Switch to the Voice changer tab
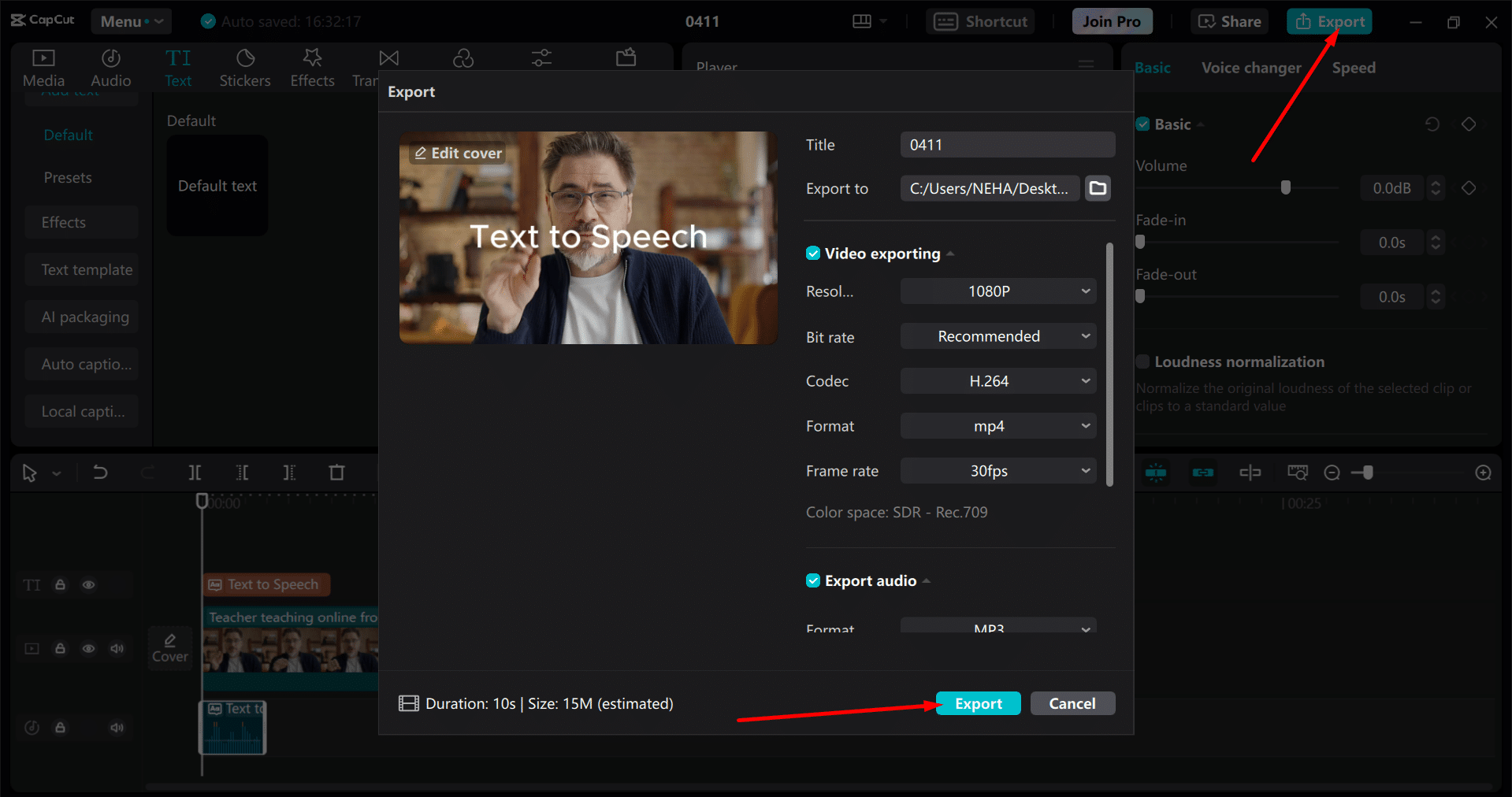Viewport: 1512px width, 797px height. [x=1250, y=68]
